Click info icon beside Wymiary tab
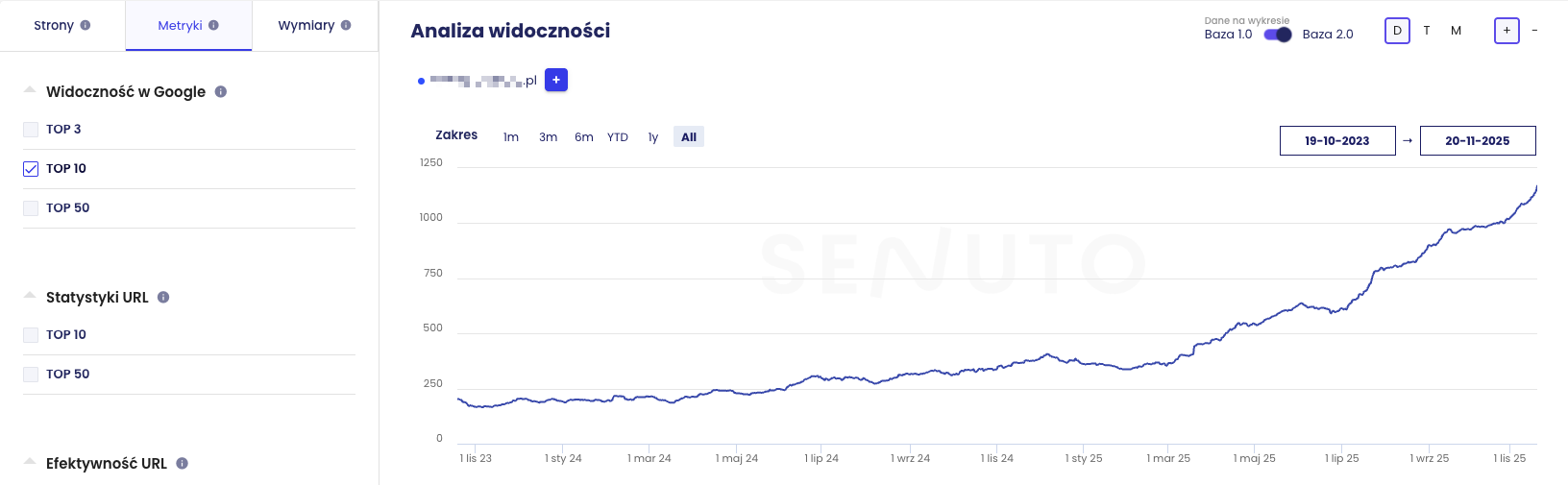Screen dimensions: 1568x485 346,26
